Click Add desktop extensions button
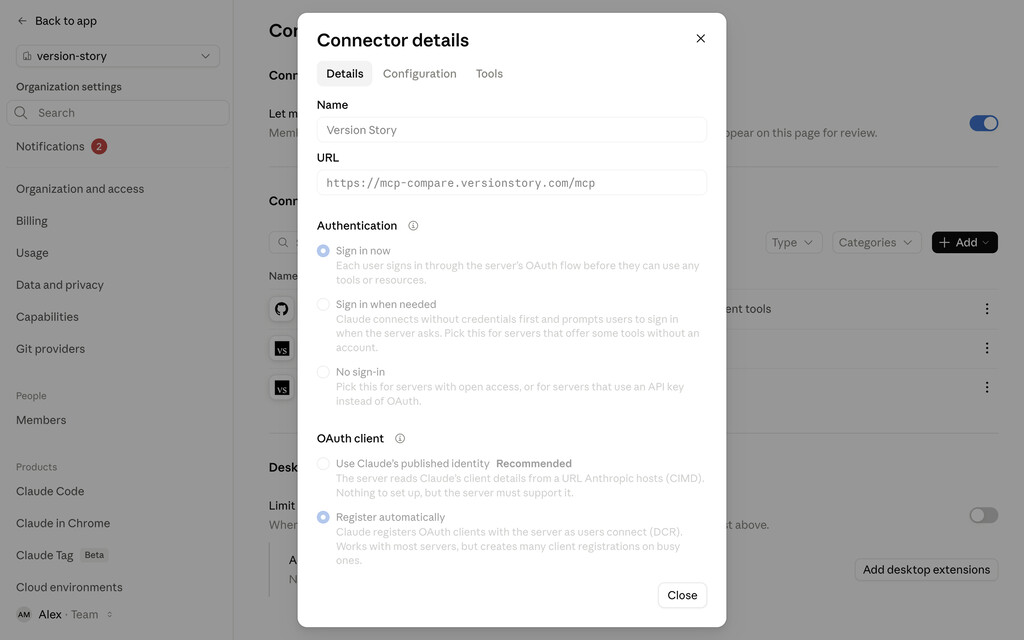Image resolution: width=1024 pixels, height=640 pixels. point(926,569)
